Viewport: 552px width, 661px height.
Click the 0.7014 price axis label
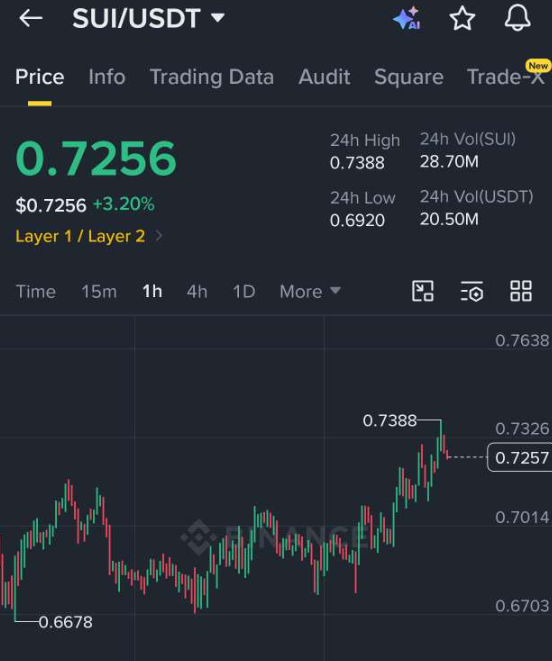pos(522,517)
